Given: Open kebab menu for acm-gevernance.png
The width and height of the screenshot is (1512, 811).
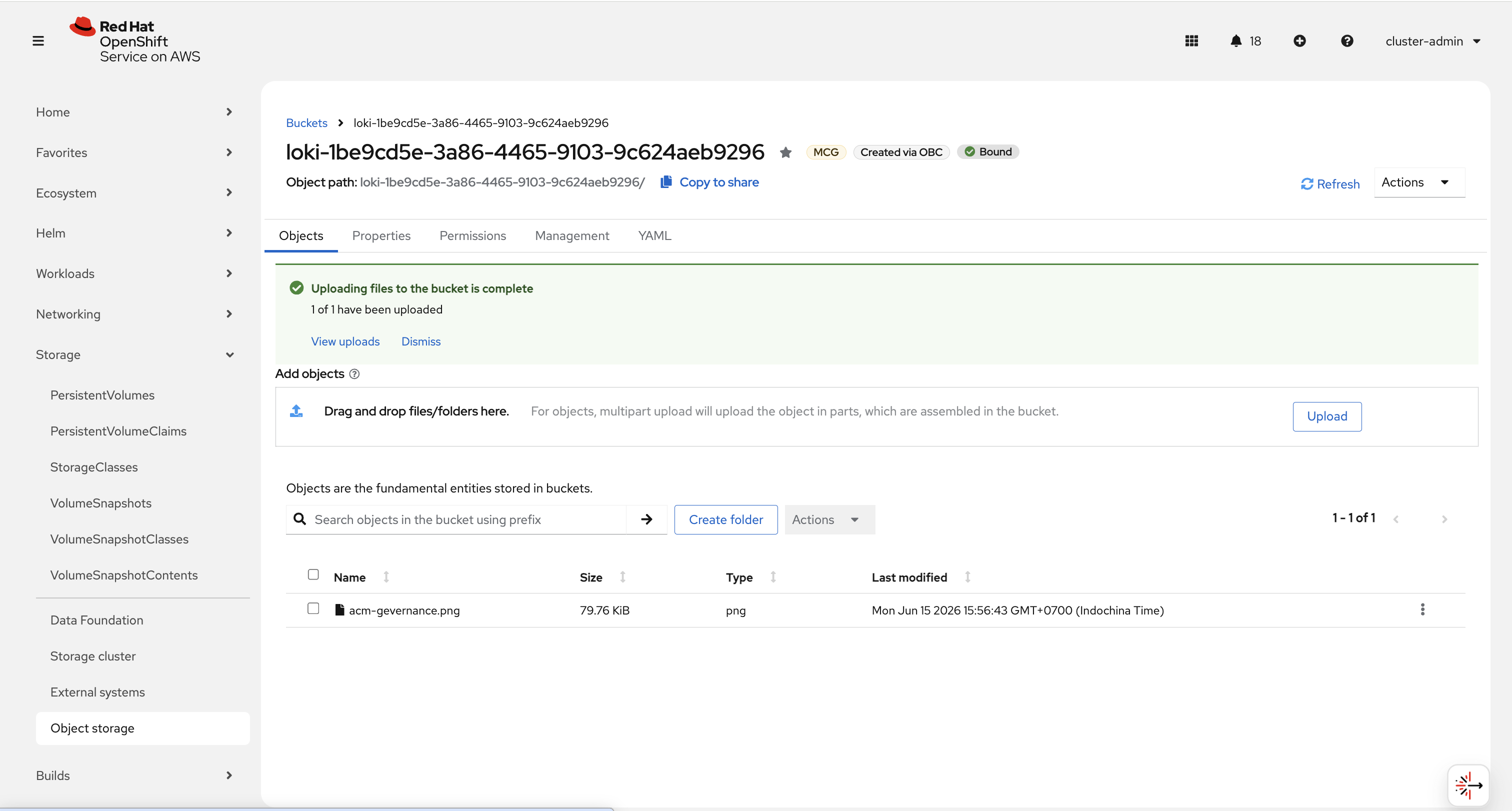Looking at the screenshot, I should (1423, 609).
